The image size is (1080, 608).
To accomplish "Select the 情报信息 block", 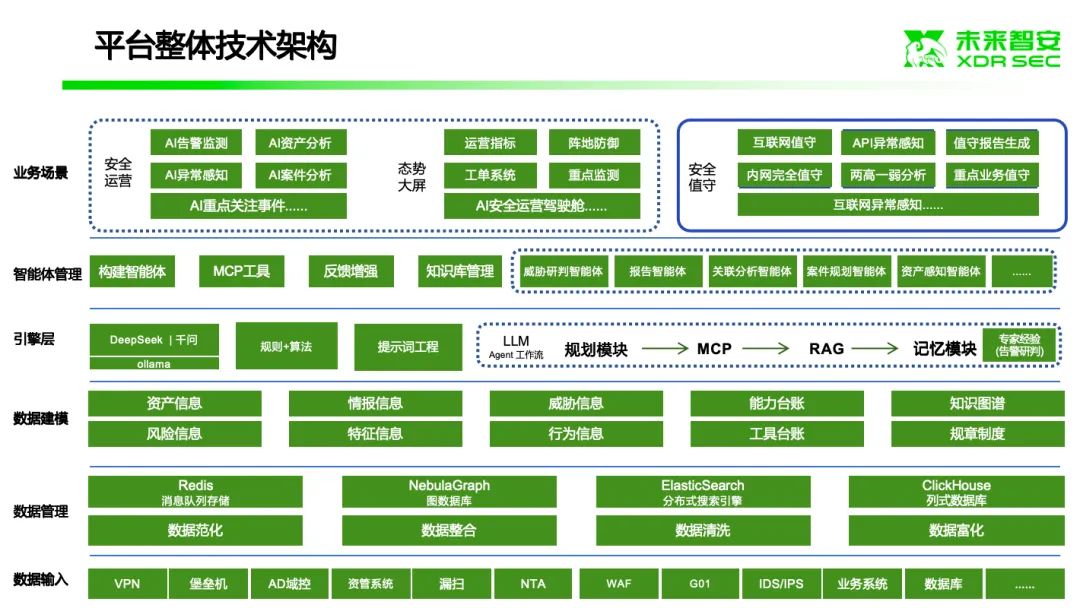I will click(x=375, y=403).
